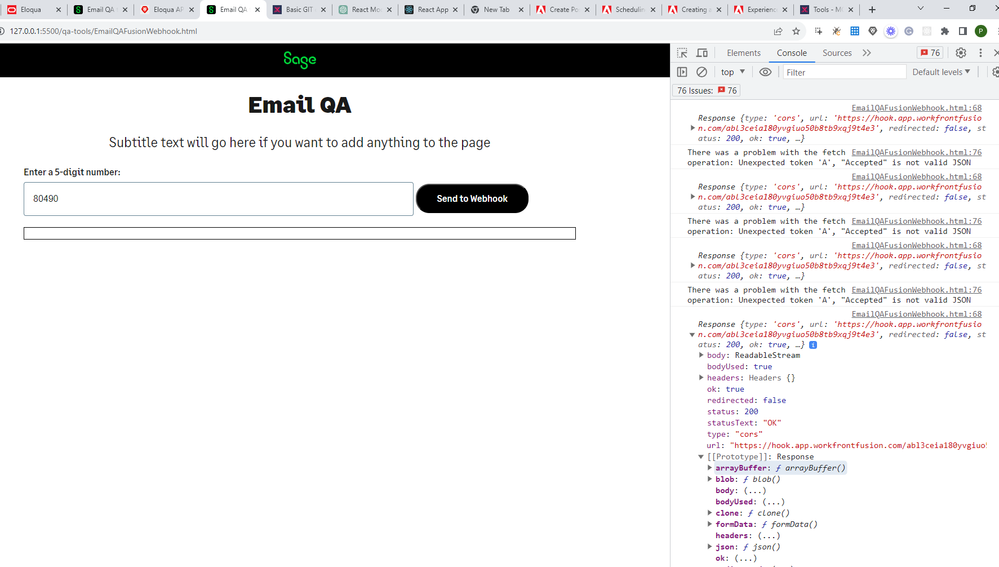Viewport: 999px width, 567px height.
Task: Open the green P profile avatar
Action: pos(981,31)
